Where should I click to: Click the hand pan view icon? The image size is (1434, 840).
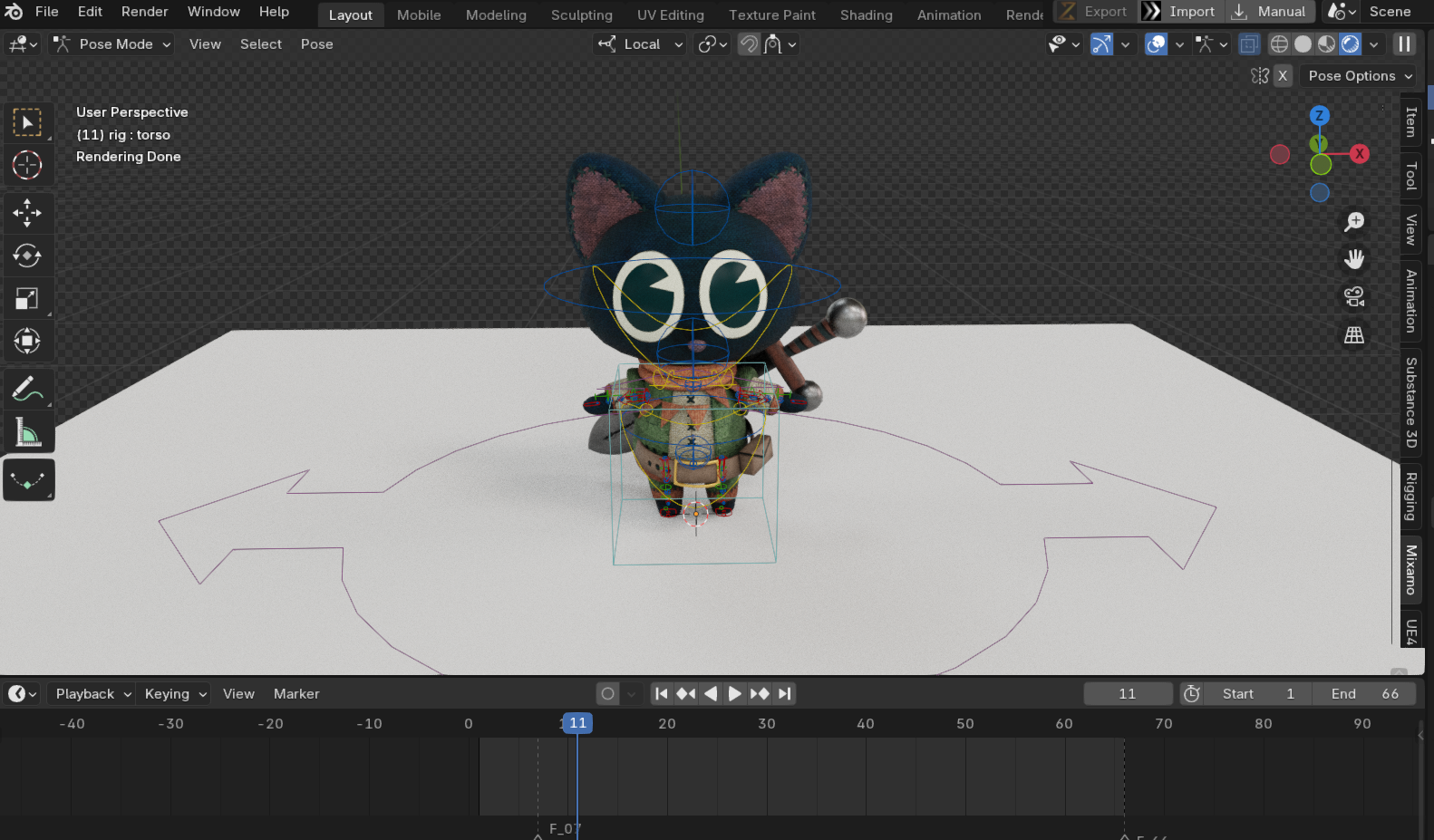click(x=1354, y=259)
